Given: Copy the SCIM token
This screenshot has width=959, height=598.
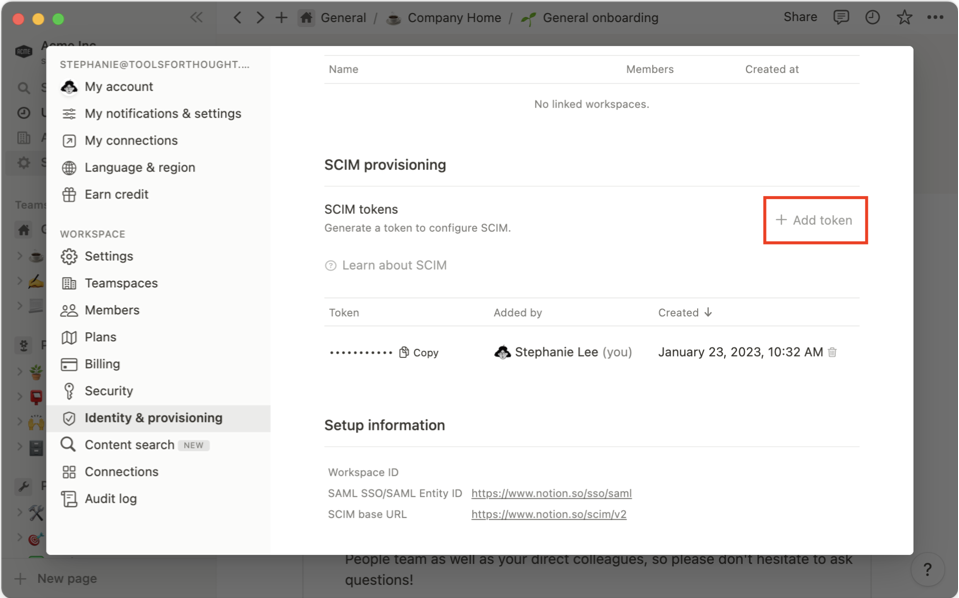Looking at the screenshot, I should click(x=419, y=352).
